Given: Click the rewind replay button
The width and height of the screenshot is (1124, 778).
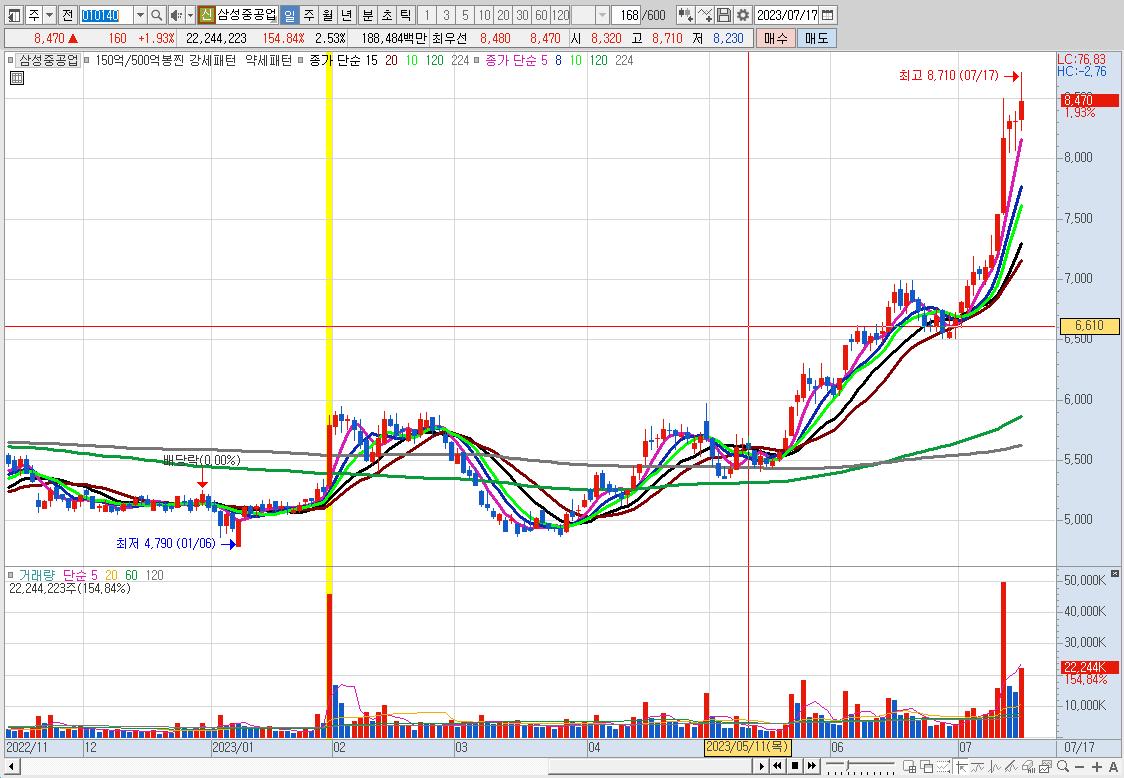Looking at the screenshot, I should (777, 766).
